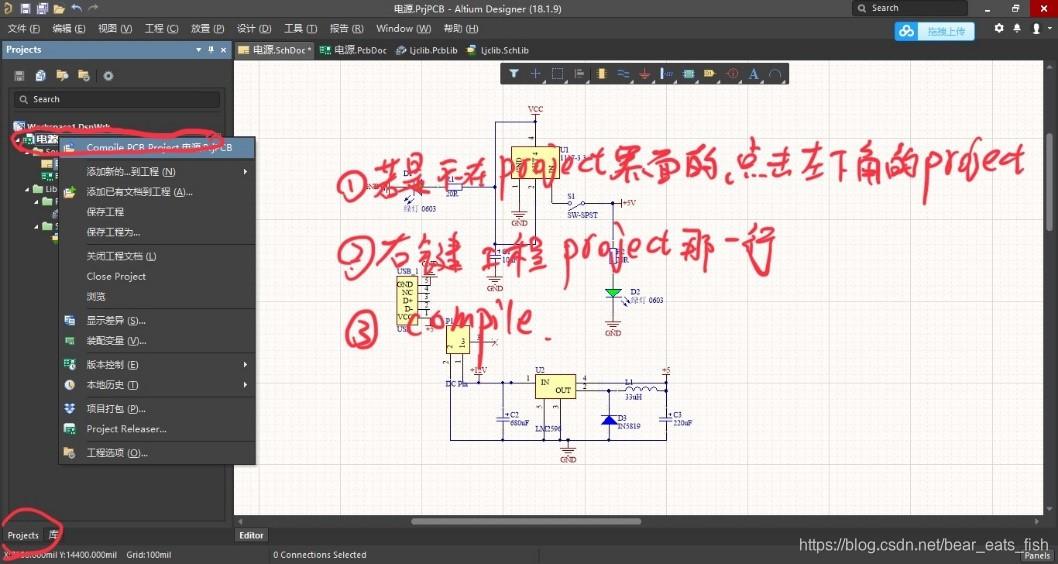Click the compile documents icon in the Projects panel
Image resolution: width=1058 pixels, height=564 pixels.
click(40, 76)
